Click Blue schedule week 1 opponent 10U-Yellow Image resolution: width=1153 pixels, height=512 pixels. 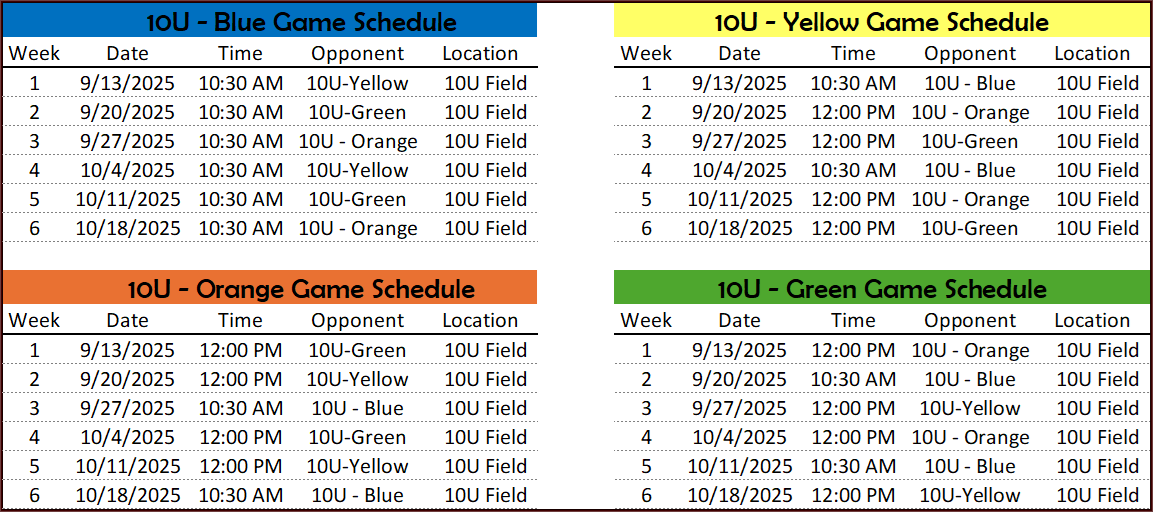click(x=357, y=83)
